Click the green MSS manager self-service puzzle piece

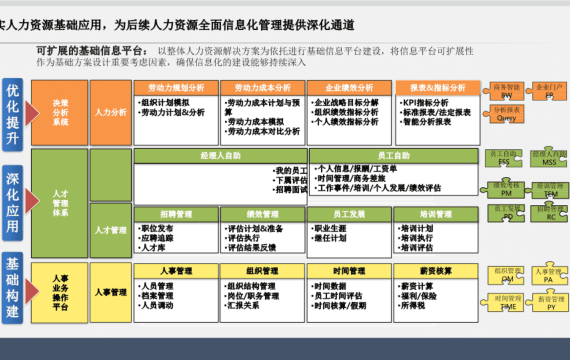coord(549,157)
